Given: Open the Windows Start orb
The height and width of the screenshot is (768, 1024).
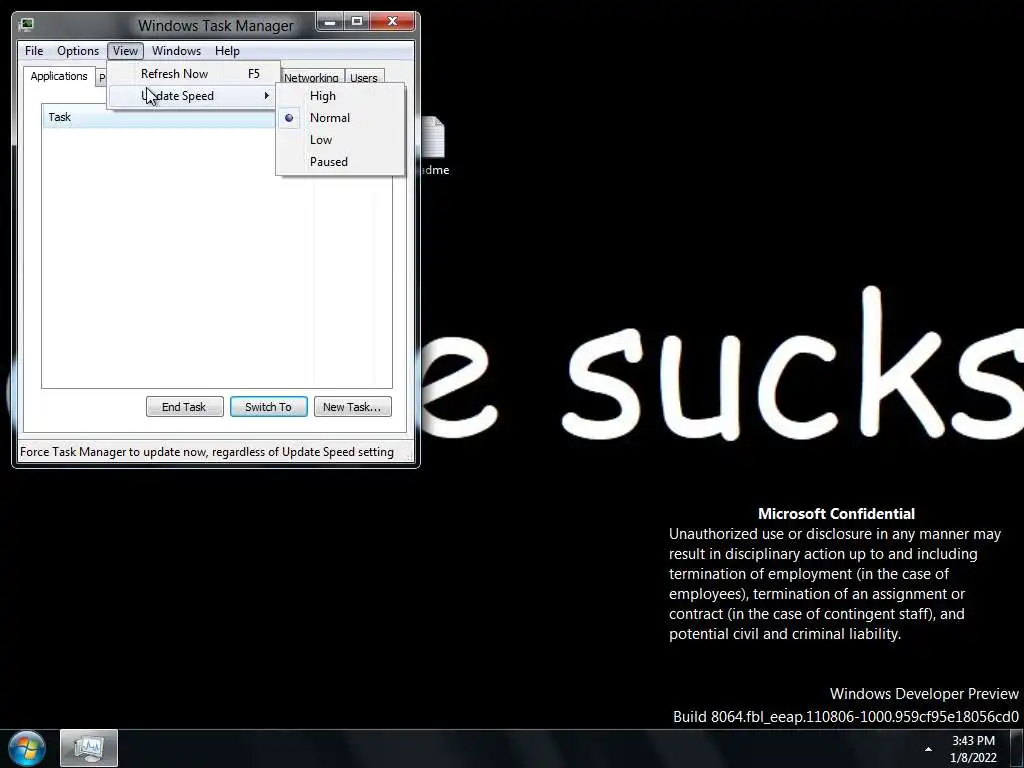Looking at the screenshot, I should click(27, 748).
